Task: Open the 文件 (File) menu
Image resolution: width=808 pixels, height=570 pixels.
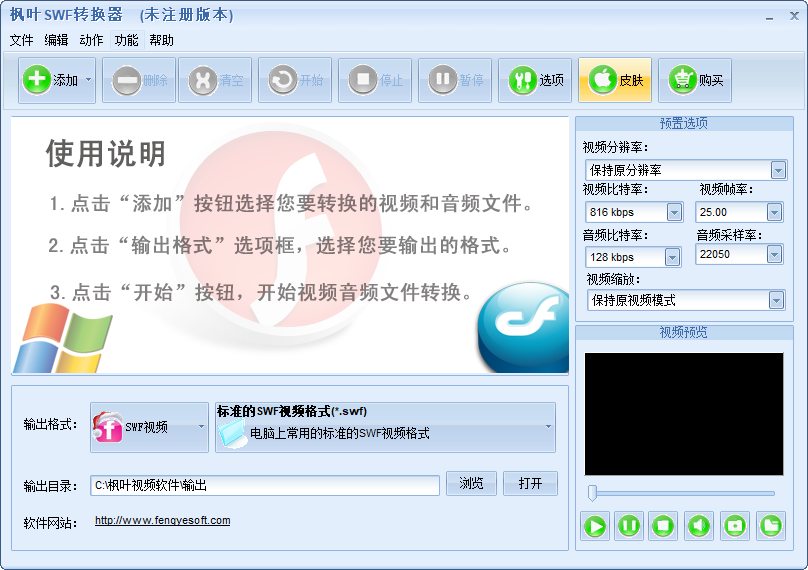Action: pos(21,40)
